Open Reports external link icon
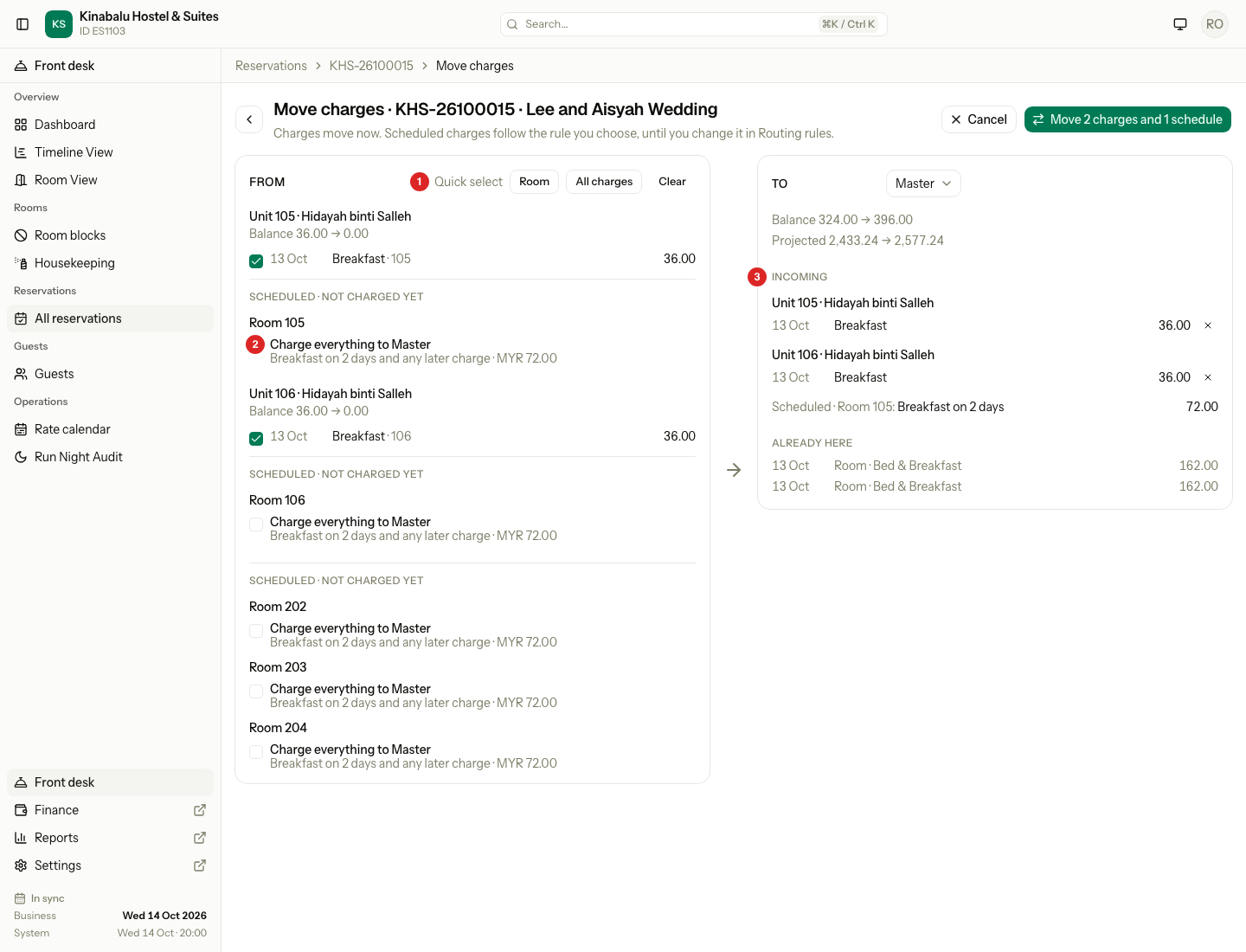1246x952 pixels. pyautogui.click(x=200, y=838)
